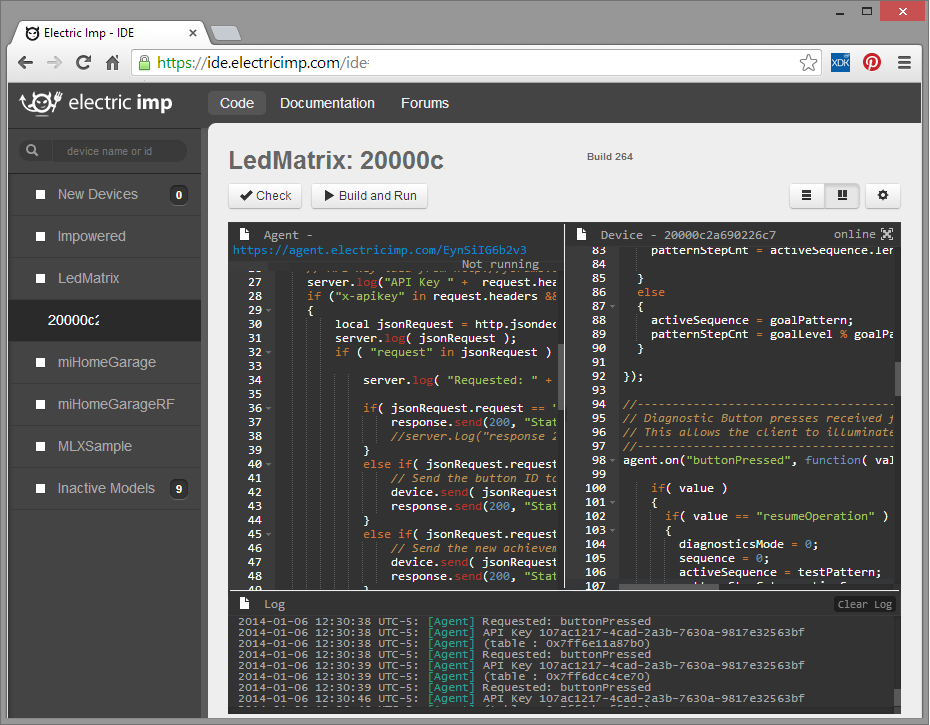Click the browser forward arrow
The image size is (930, 725).
click(x=54, y=62)
